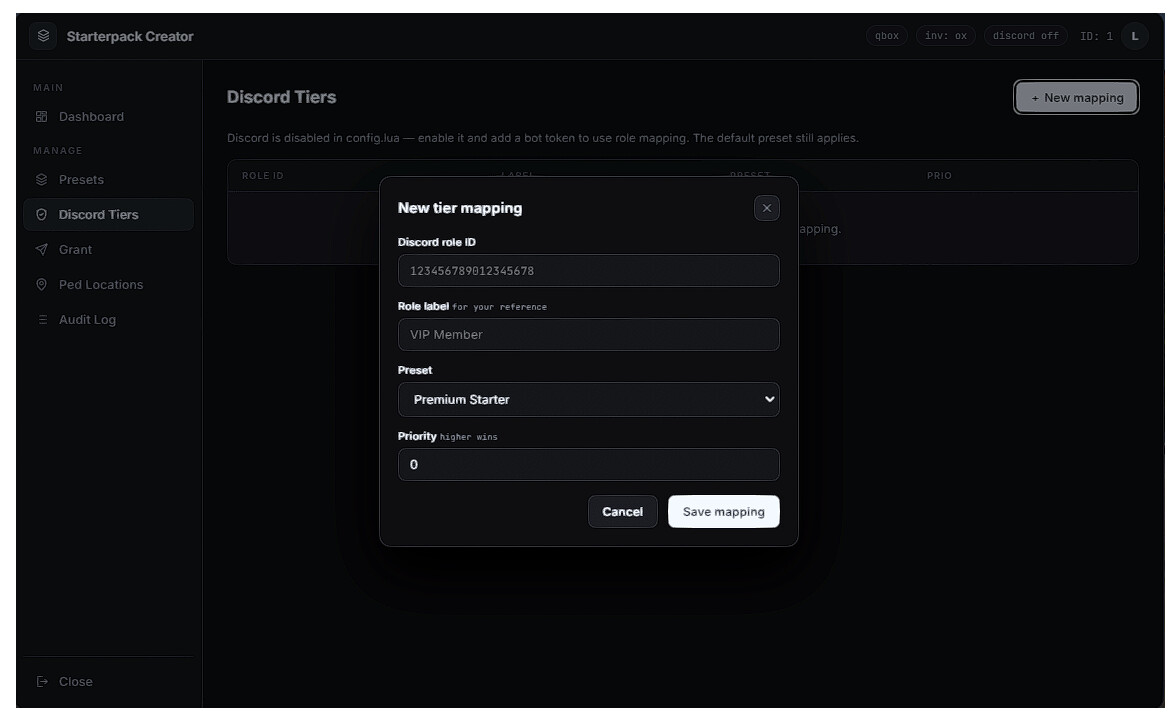The width and height of the screenshot is (1175, 716).
Task: Click the inv: ox badge
Action: pyautogui.click(x=946, y=36)
